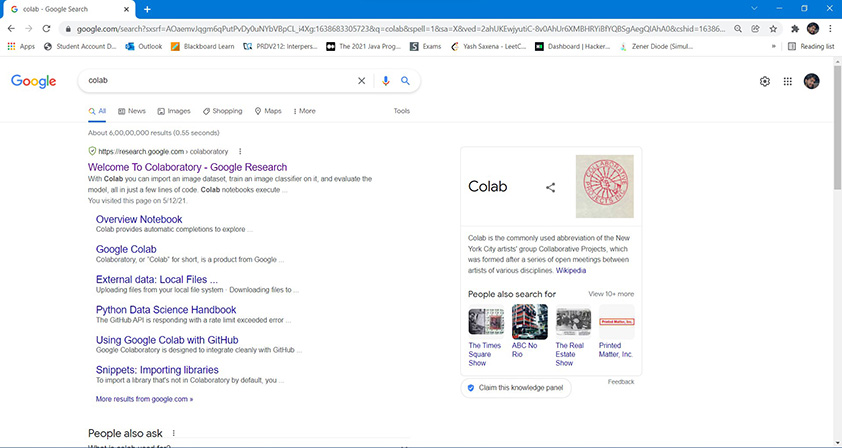
Task: Reload the page with the refresh icon
Action: (x=47, y=28)
